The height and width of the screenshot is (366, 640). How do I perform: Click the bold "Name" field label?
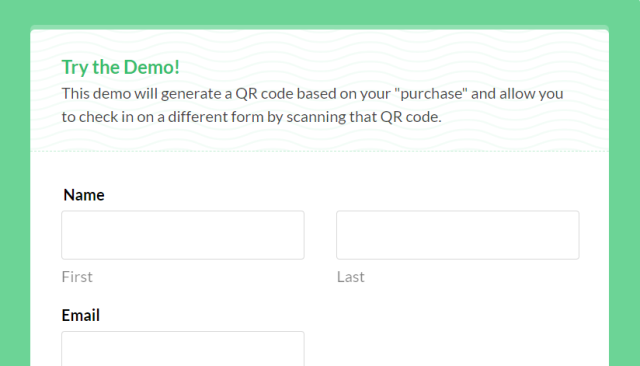(84, 195)
